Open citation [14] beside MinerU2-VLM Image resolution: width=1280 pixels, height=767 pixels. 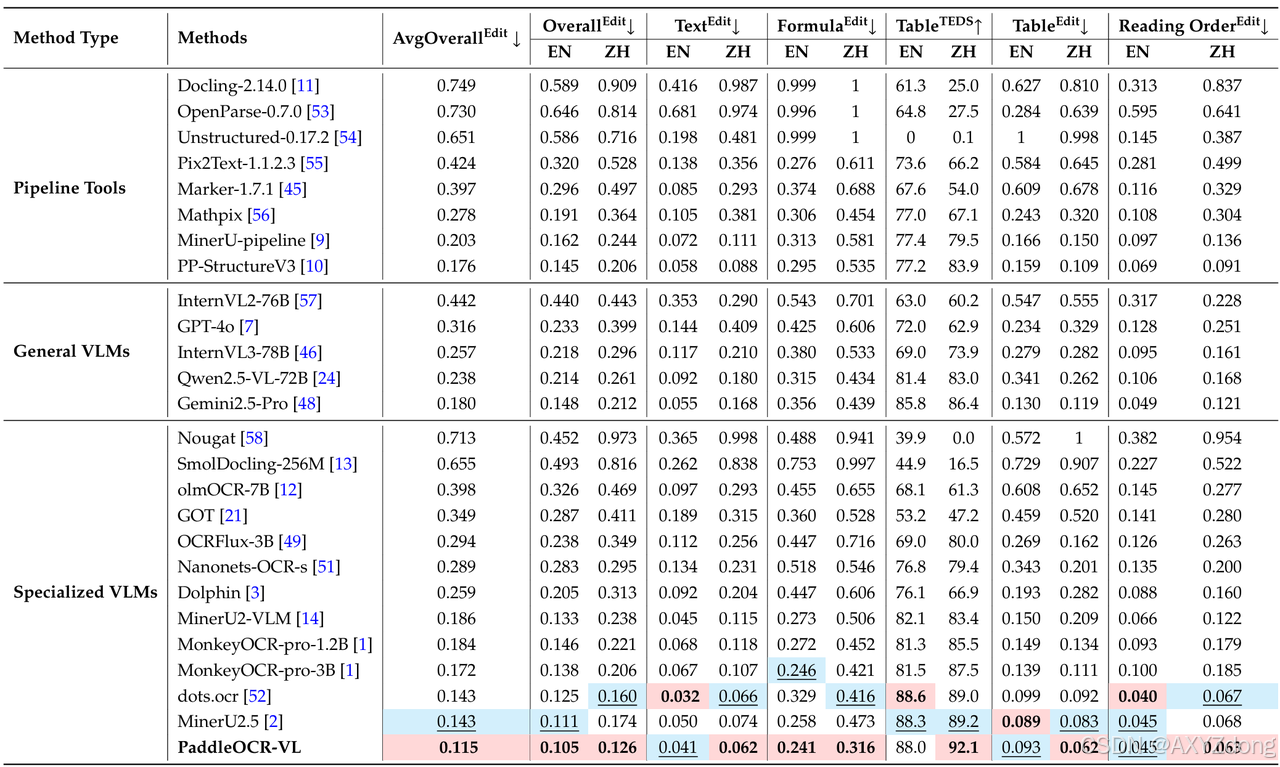coord(309,619)
